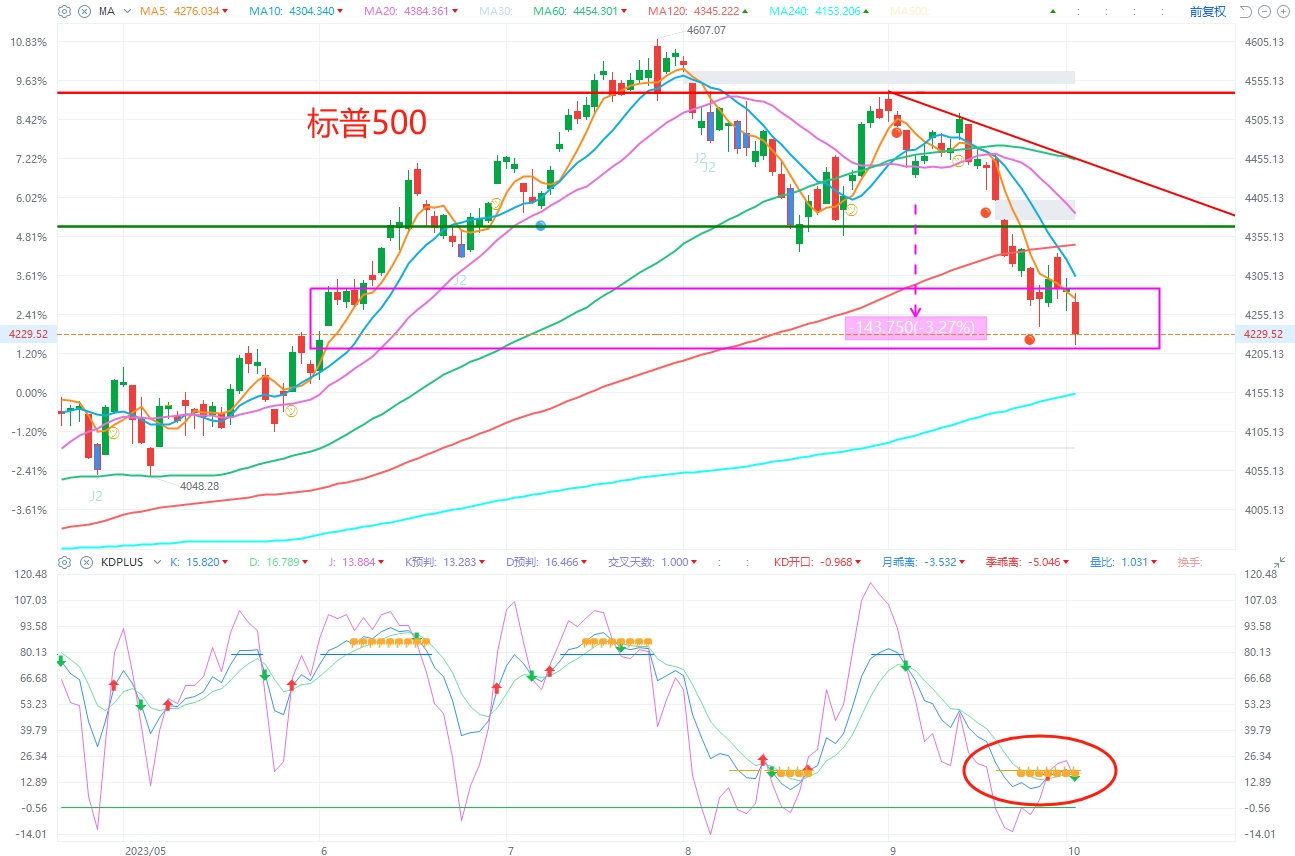This screenshot has height=856, width=1295.
Task: Click the undo arrow icon
Action: [1246, 11]
